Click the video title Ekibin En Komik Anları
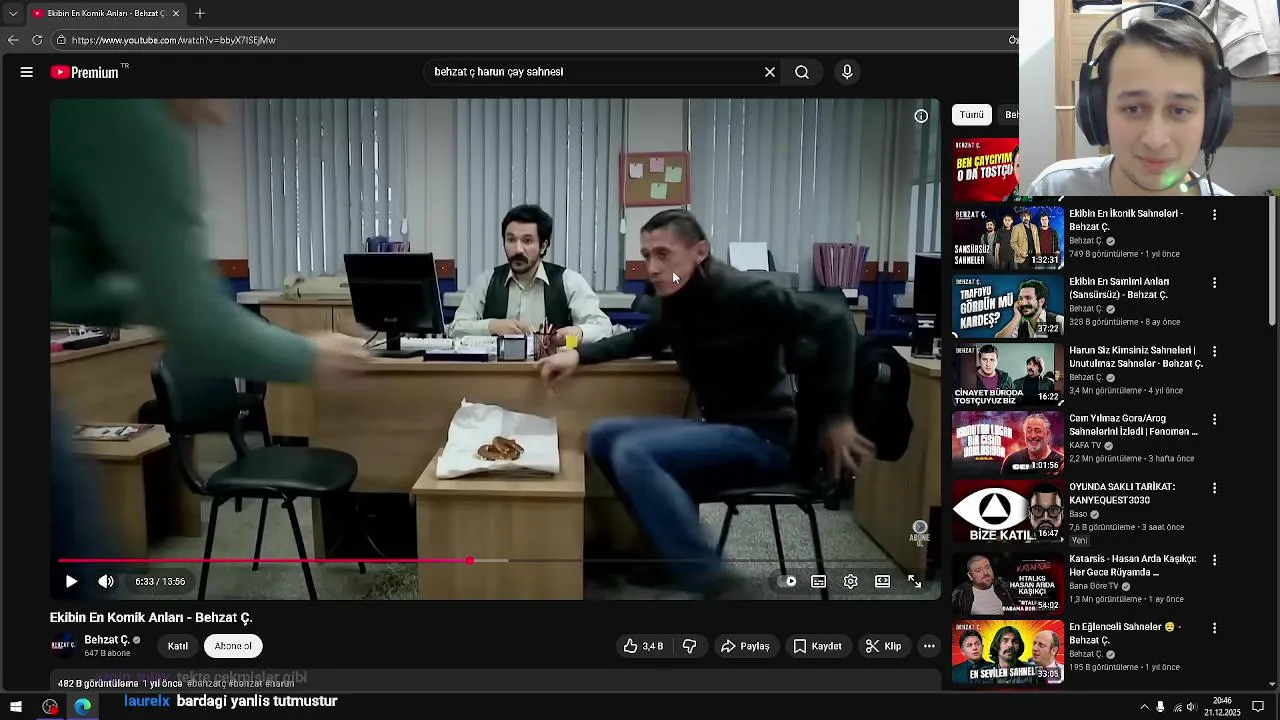This screenshot has height=720, width=1280. click(x=151, y=617)
